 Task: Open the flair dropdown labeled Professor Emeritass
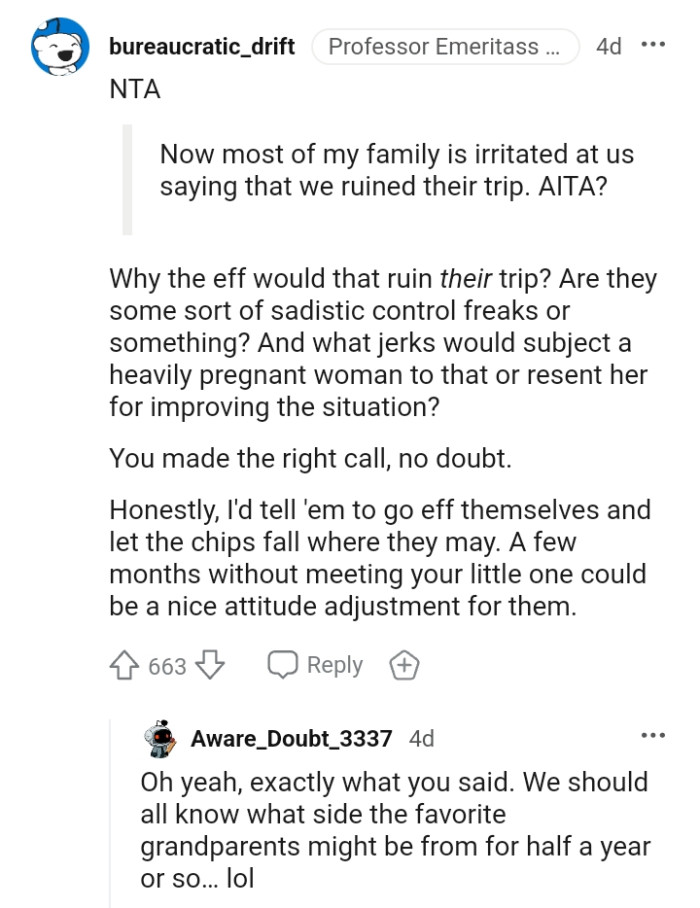coord(446,45)
